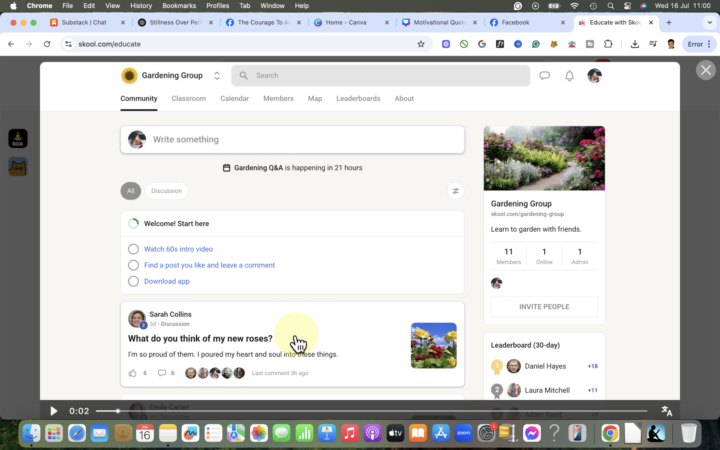
Task: Open the Leaderboards tab
Action: coord(358,98)
